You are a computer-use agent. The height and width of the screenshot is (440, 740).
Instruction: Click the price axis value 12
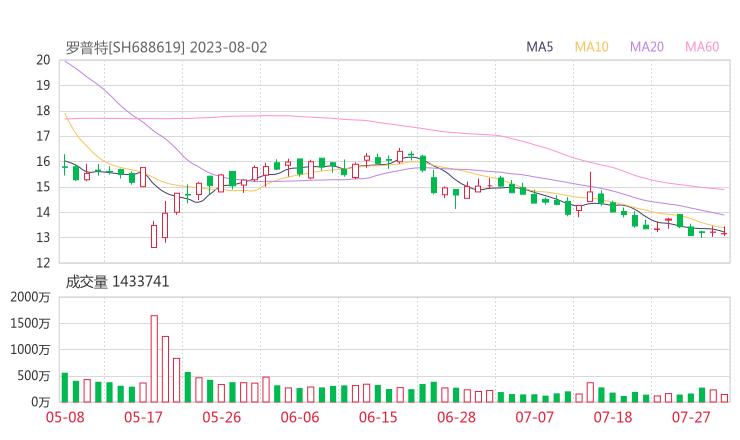point(43,263)
